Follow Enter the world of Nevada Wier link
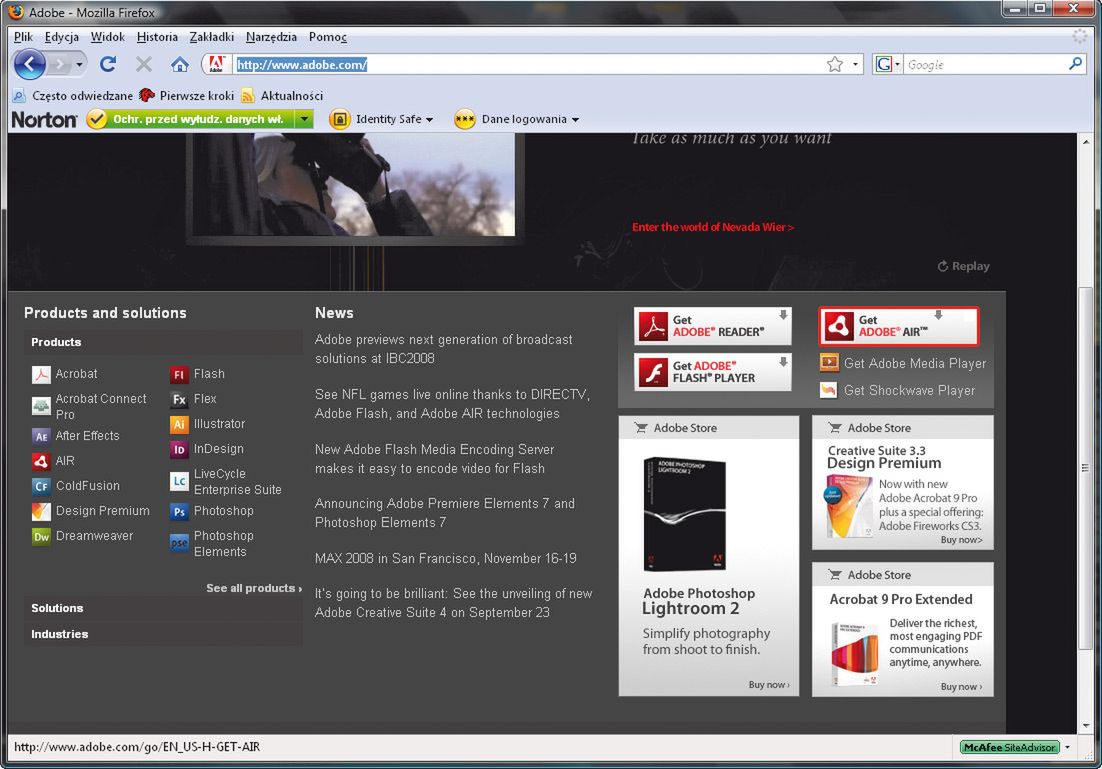 coord(713,227)
